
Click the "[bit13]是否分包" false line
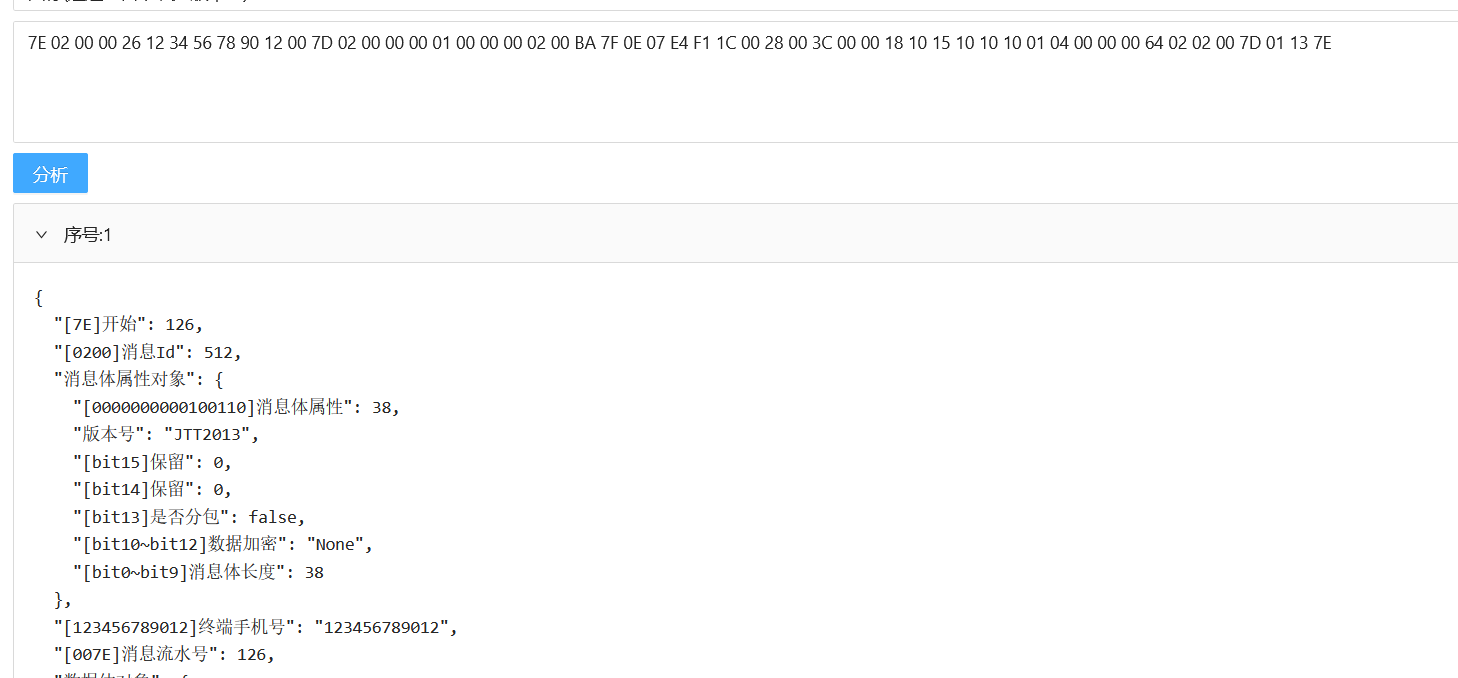188,517
